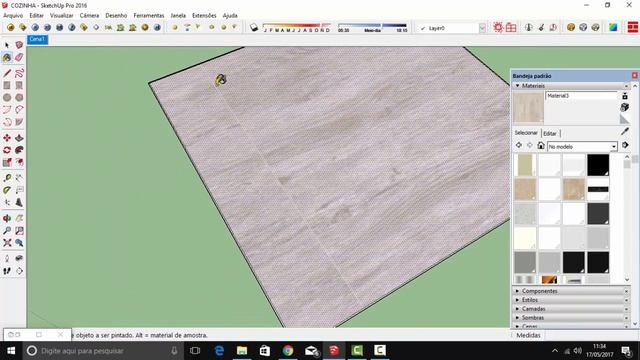Screen dimensions: 640x360
Task: Choose the Line pencil tool
Action: (7, 73)
